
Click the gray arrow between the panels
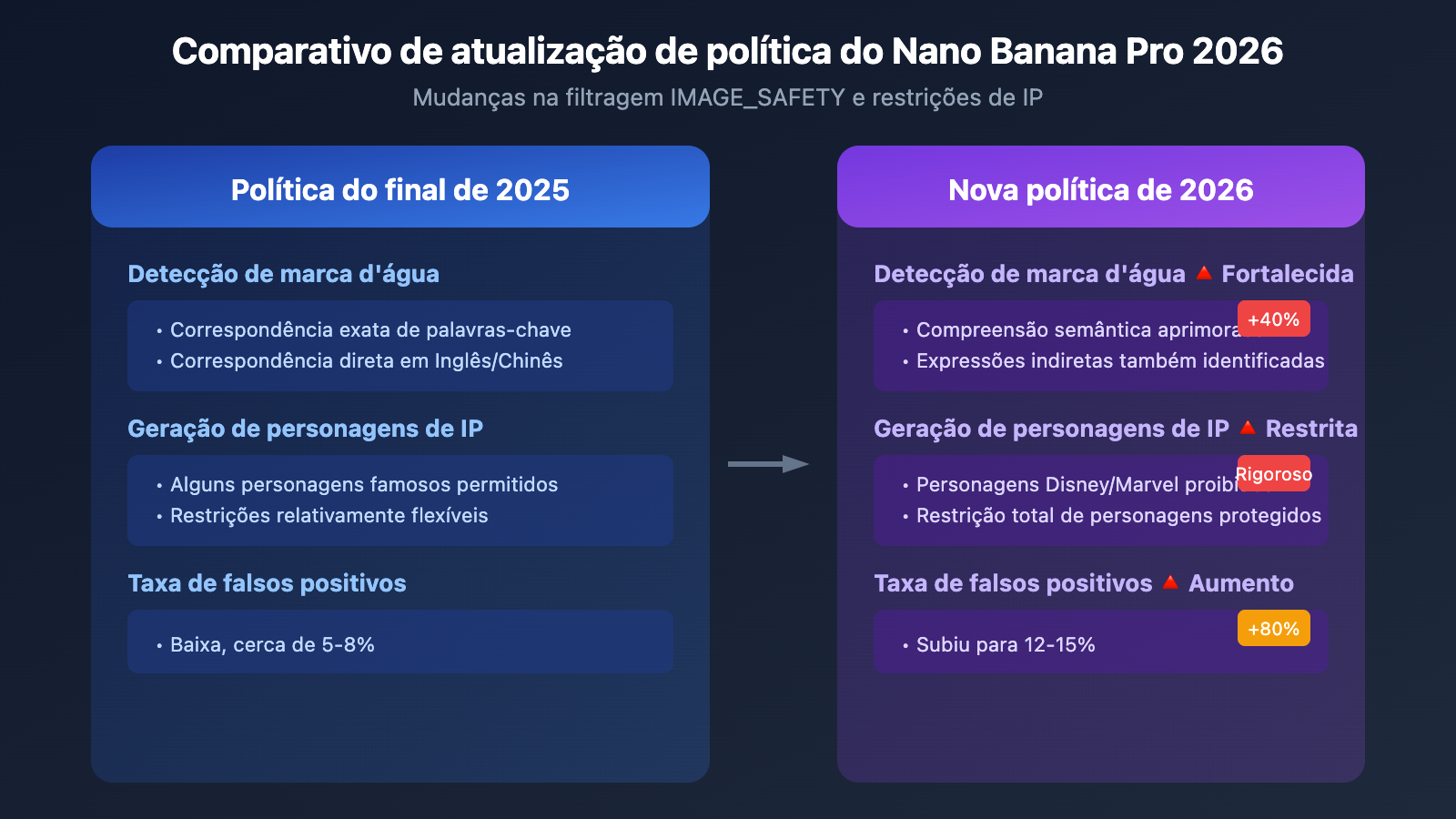[x=768, y=464]
